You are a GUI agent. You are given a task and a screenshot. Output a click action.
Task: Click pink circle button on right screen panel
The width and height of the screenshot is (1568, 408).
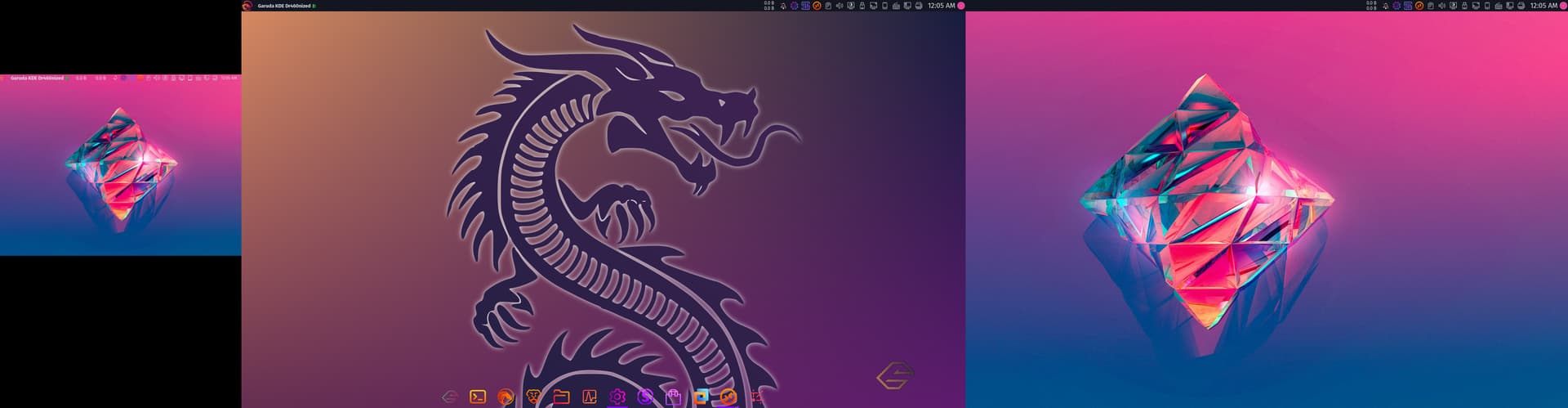click(1563, 6)
